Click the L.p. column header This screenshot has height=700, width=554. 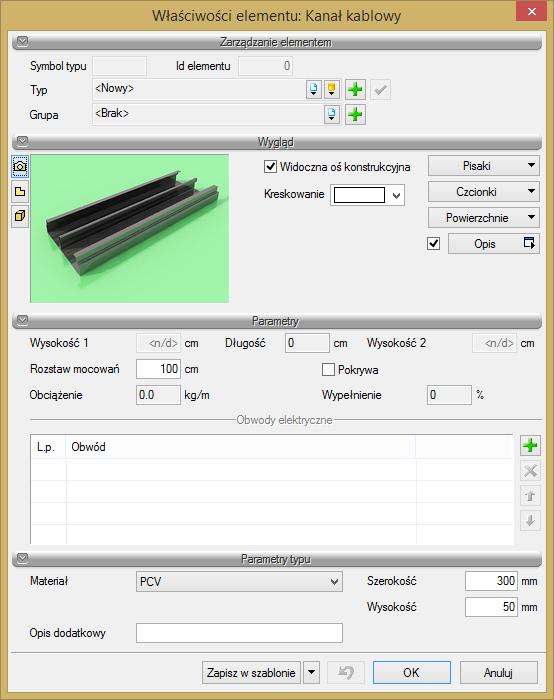click(48, 447)
